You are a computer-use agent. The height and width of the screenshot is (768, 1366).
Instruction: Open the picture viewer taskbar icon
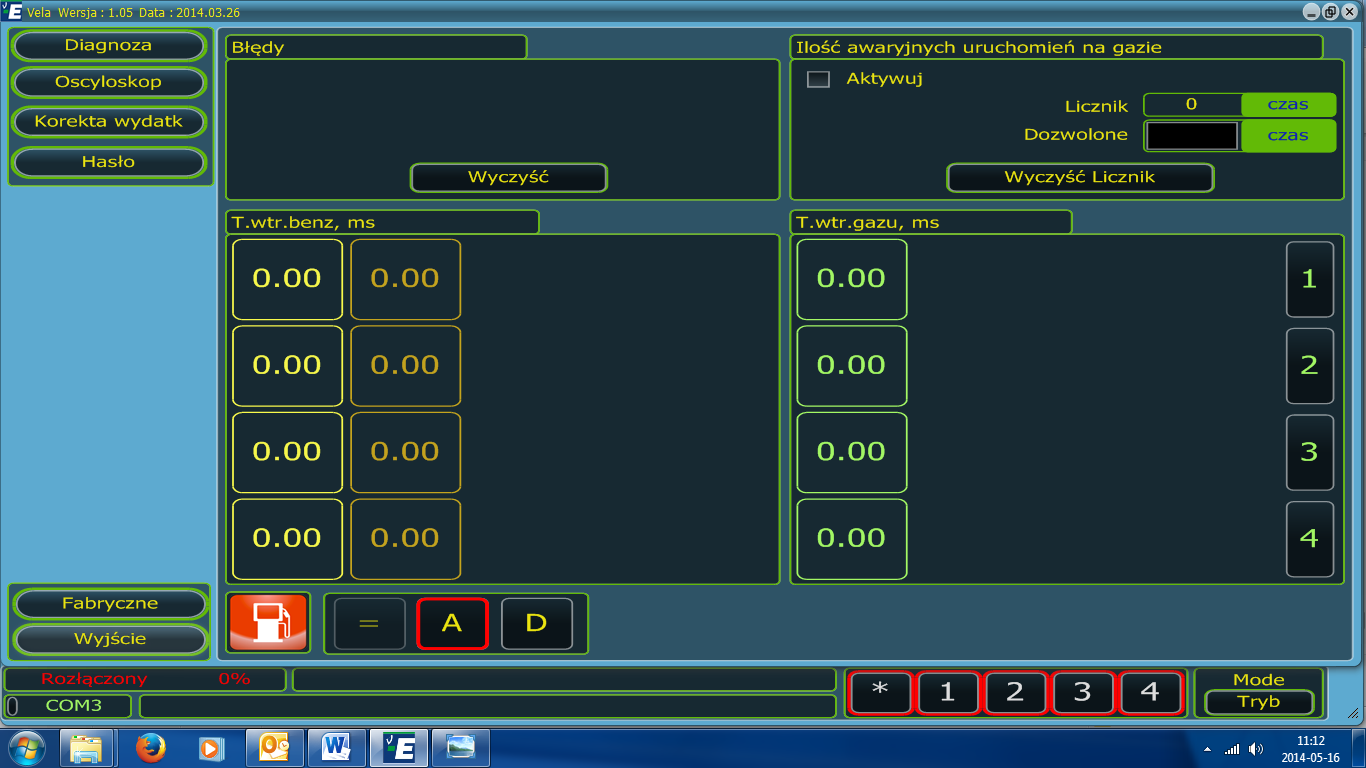462,747
